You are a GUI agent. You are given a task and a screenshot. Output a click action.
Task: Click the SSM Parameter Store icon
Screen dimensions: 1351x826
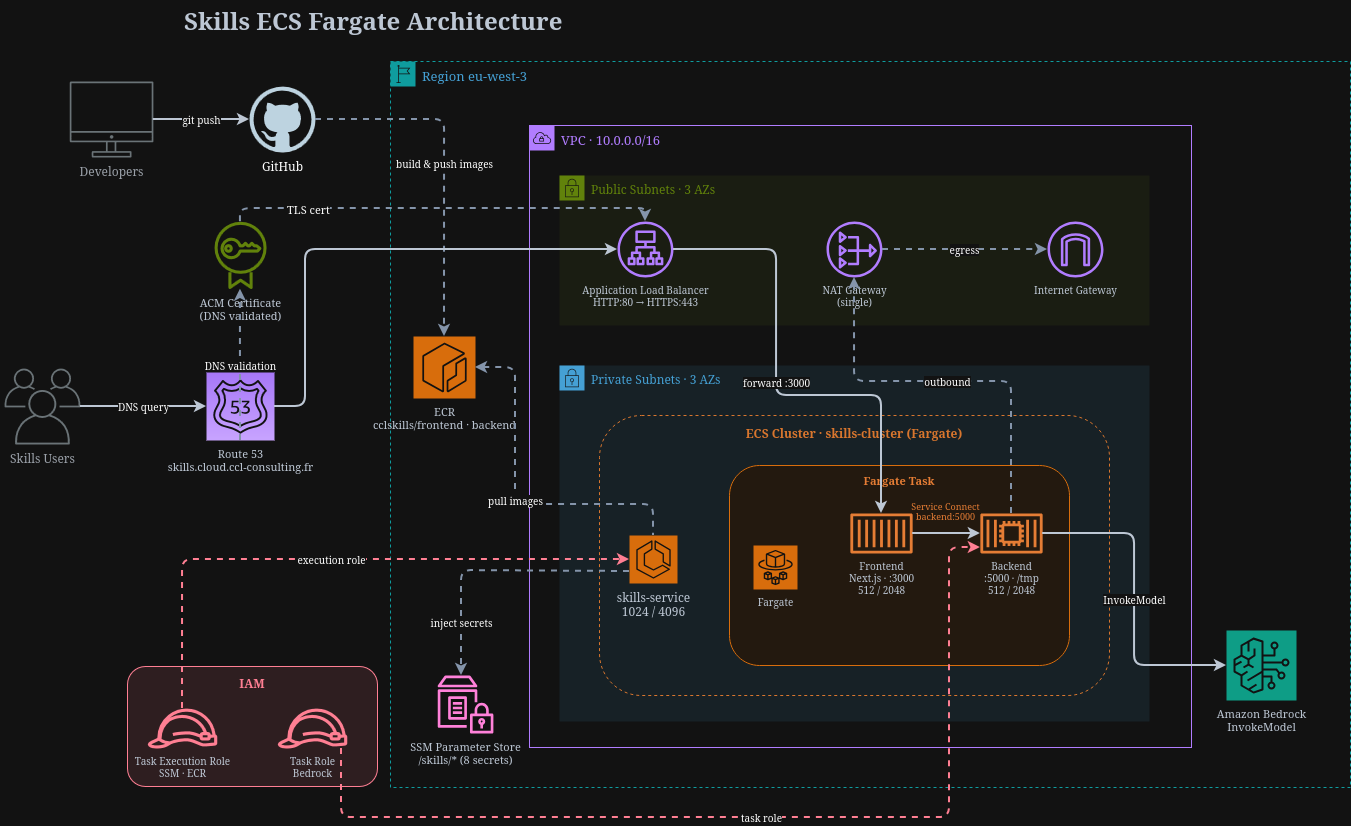pyautogui.click(x=464, y=705)
